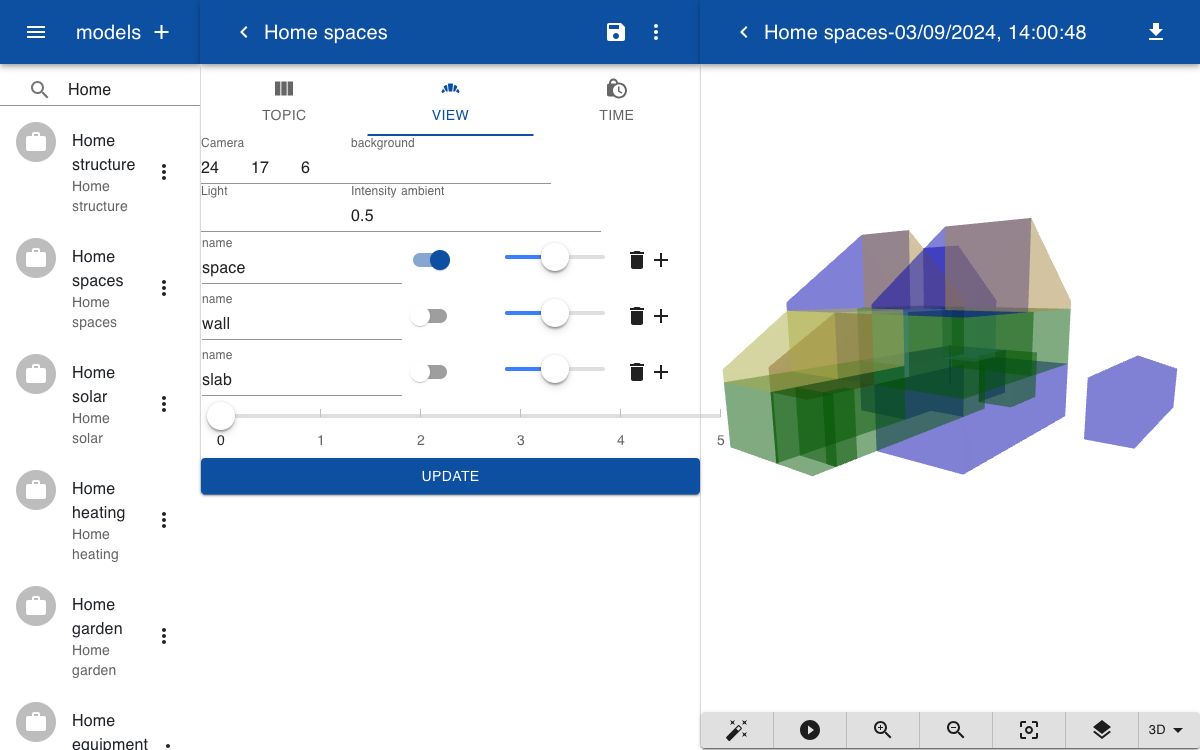Open the layers panel icon

[x=1102, y=730]
